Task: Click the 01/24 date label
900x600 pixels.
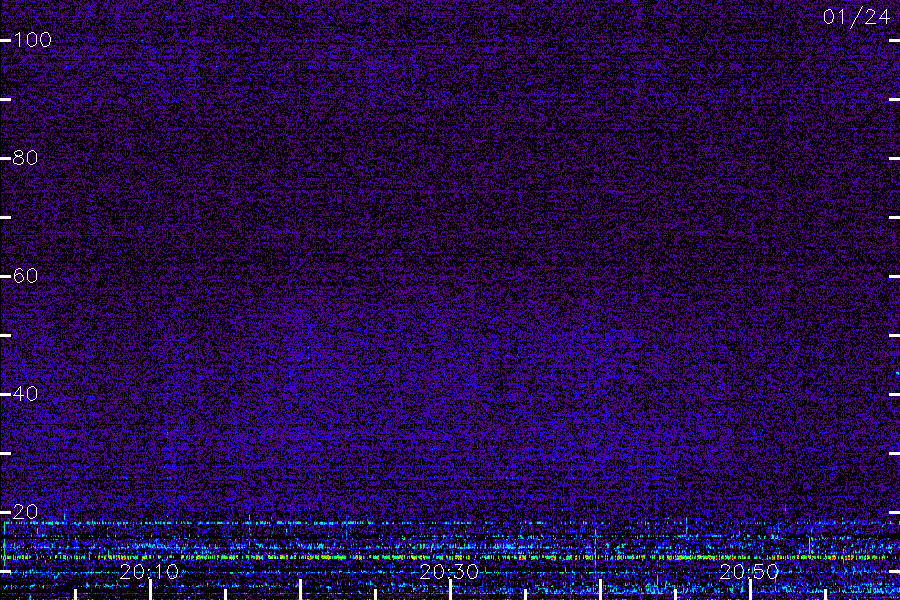Action: coord(856,17)
